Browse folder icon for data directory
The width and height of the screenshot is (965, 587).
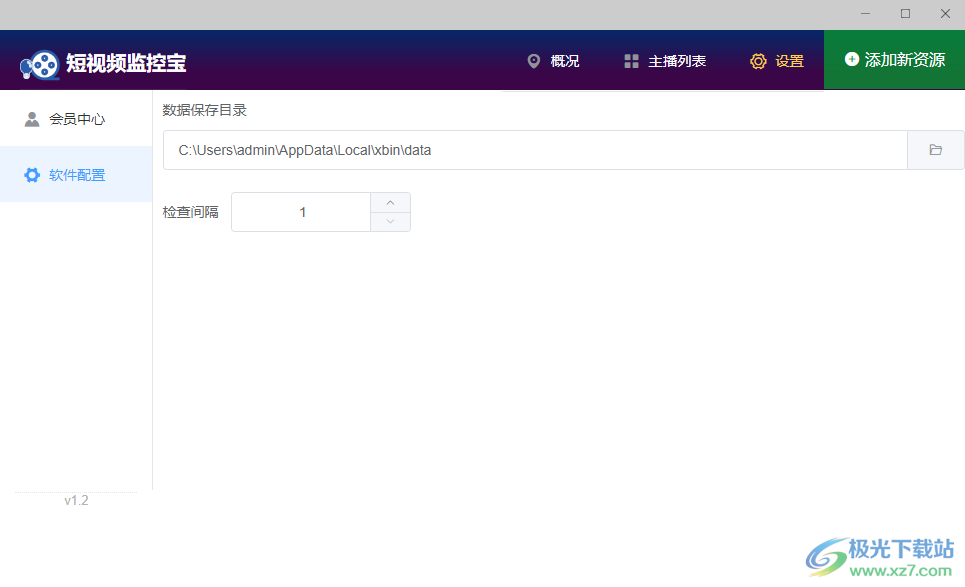pos(935,150)
